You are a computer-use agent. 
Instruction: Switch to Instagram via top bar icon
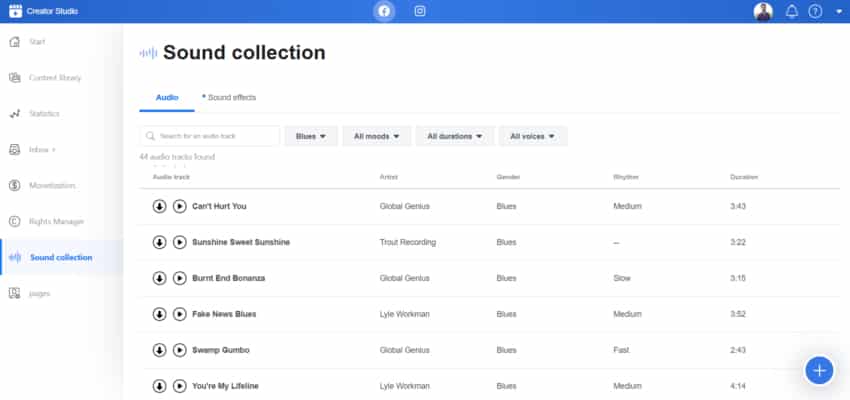420,11
